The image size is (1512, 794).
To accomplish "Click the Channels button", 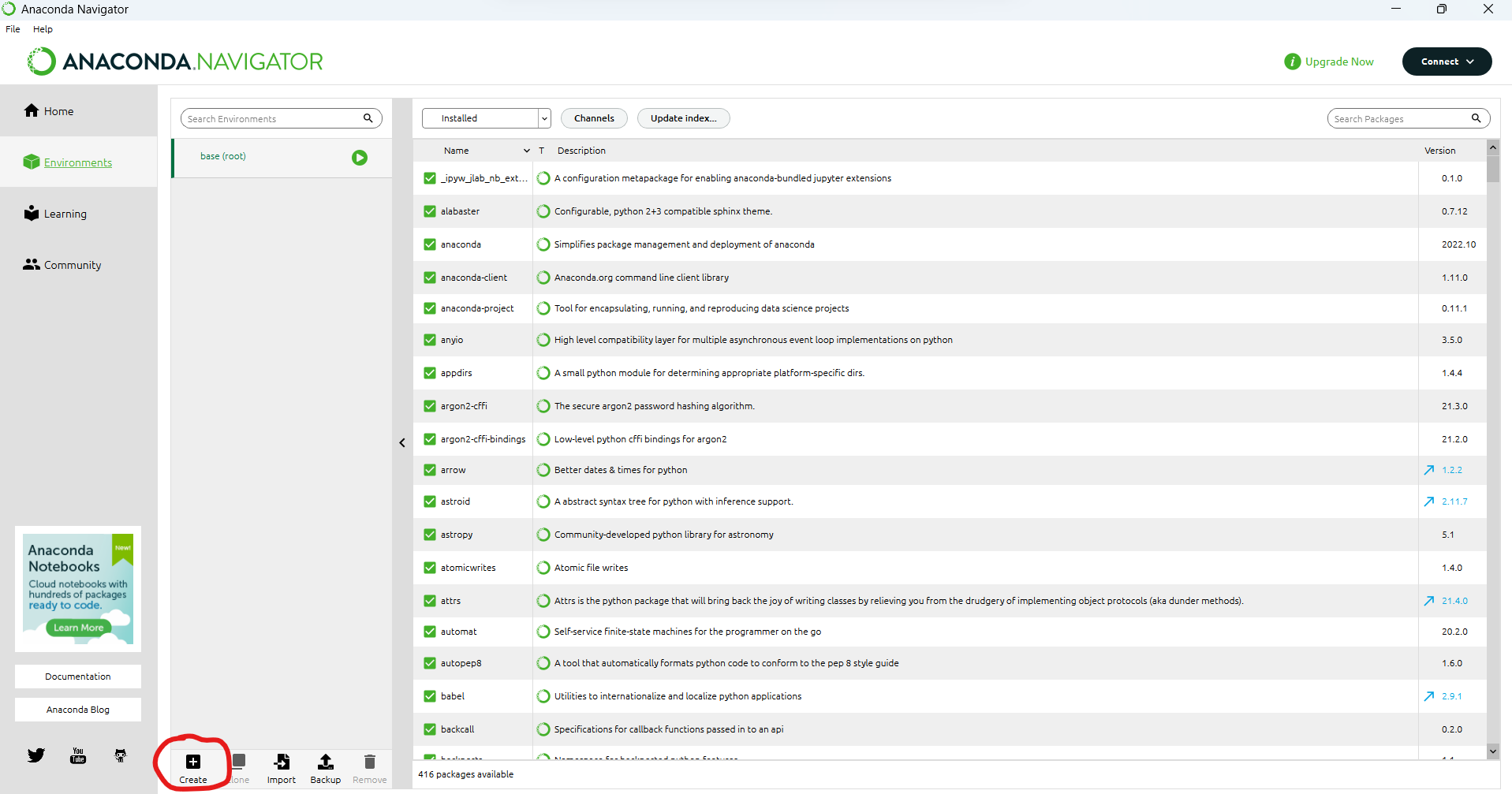I will (594, 118).
